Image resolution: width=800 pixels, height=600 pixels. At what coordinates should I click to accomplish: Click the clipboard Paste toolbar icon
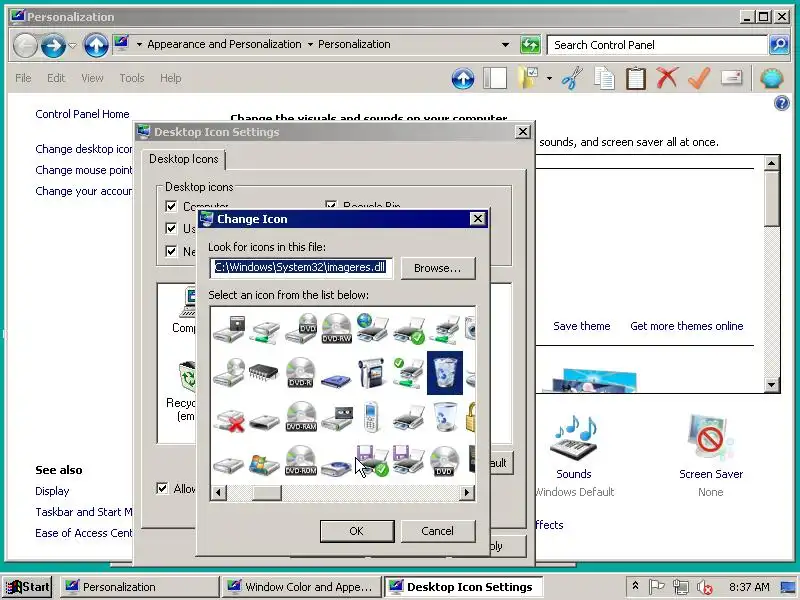pos(636,78)
